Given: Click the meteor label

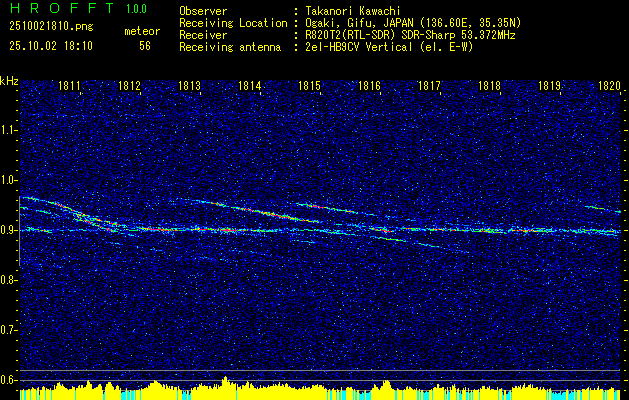Looking at the screenshot, I should point(142,31).
